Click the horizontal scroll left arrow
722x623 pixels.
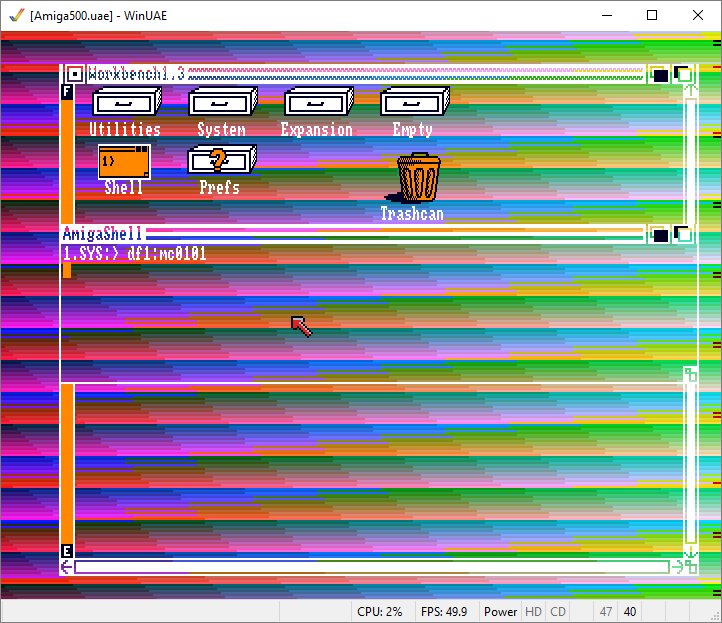coord(67,567)
